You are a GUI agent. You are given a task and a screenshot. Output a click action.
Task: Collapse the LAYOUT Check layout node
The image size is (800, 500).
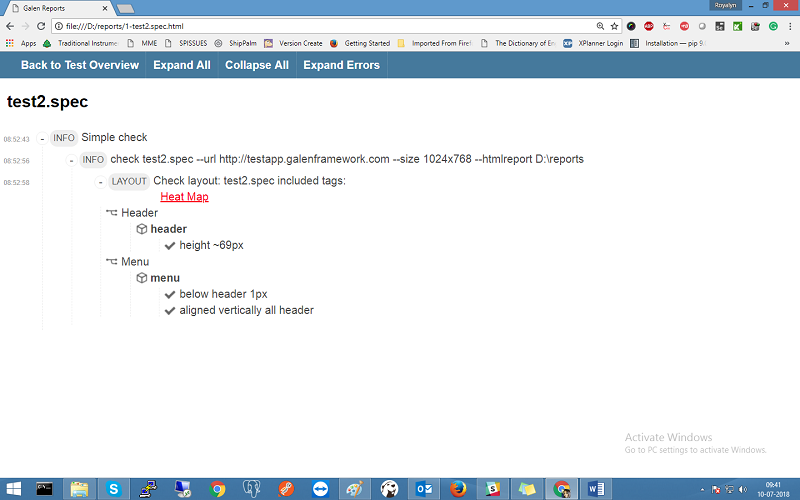click(x=101, y=182)
